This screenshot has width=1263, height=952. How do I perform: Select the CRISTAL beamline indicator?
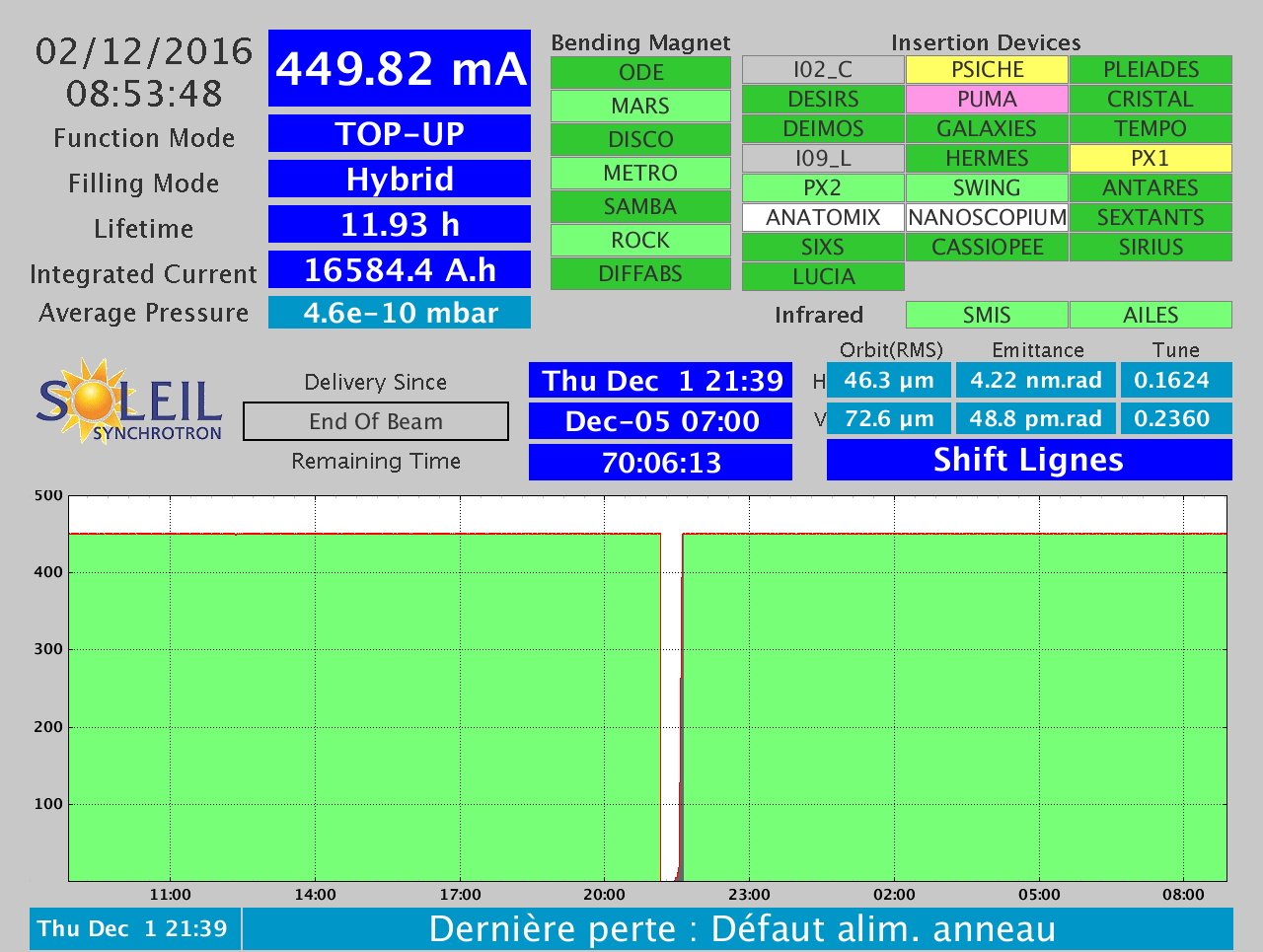point(1151,99)
